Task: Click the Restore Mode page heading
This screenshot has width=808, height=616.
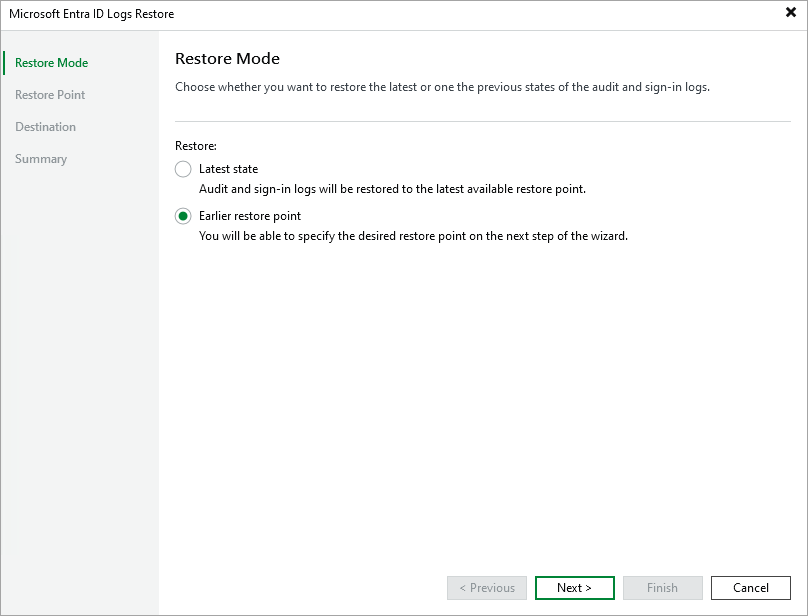Action: [228, 58]
